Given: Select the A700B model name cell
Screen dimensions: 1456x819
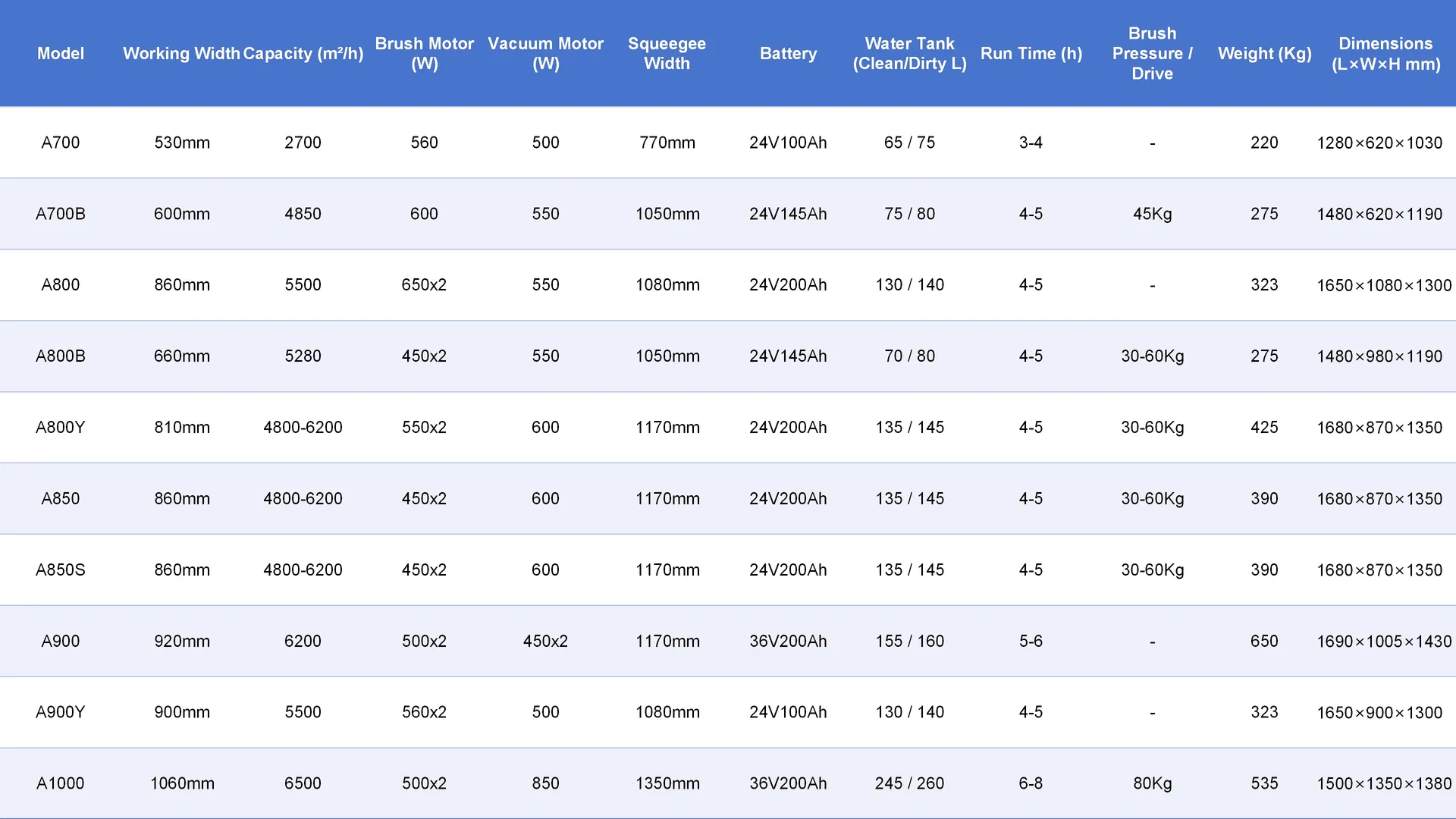Looking at the screenshot, I should click(61, 214).
